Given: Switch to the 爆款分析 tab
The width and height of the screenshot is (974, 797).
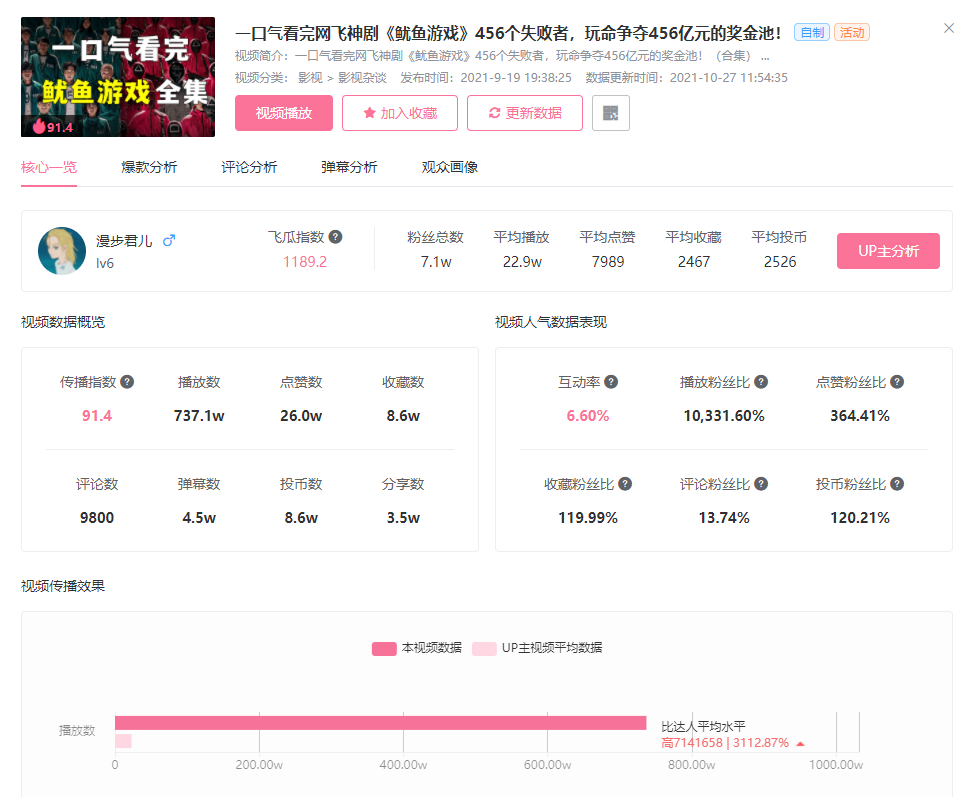Looking at the screenshot, I should [x=150, y=167].
